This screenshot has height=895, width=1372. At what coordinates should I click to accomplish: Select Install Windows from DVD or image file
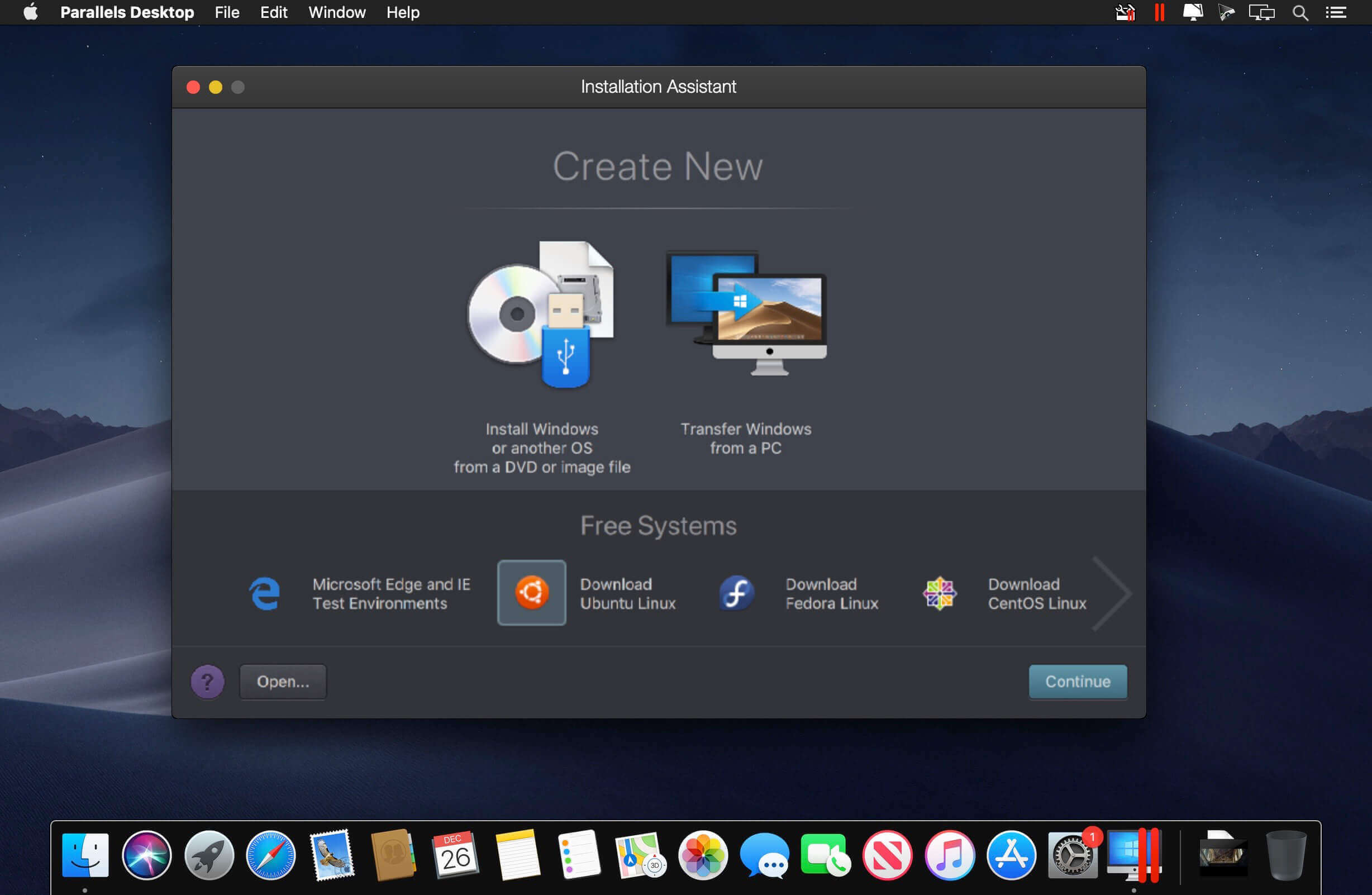click(x=542, y=358)
